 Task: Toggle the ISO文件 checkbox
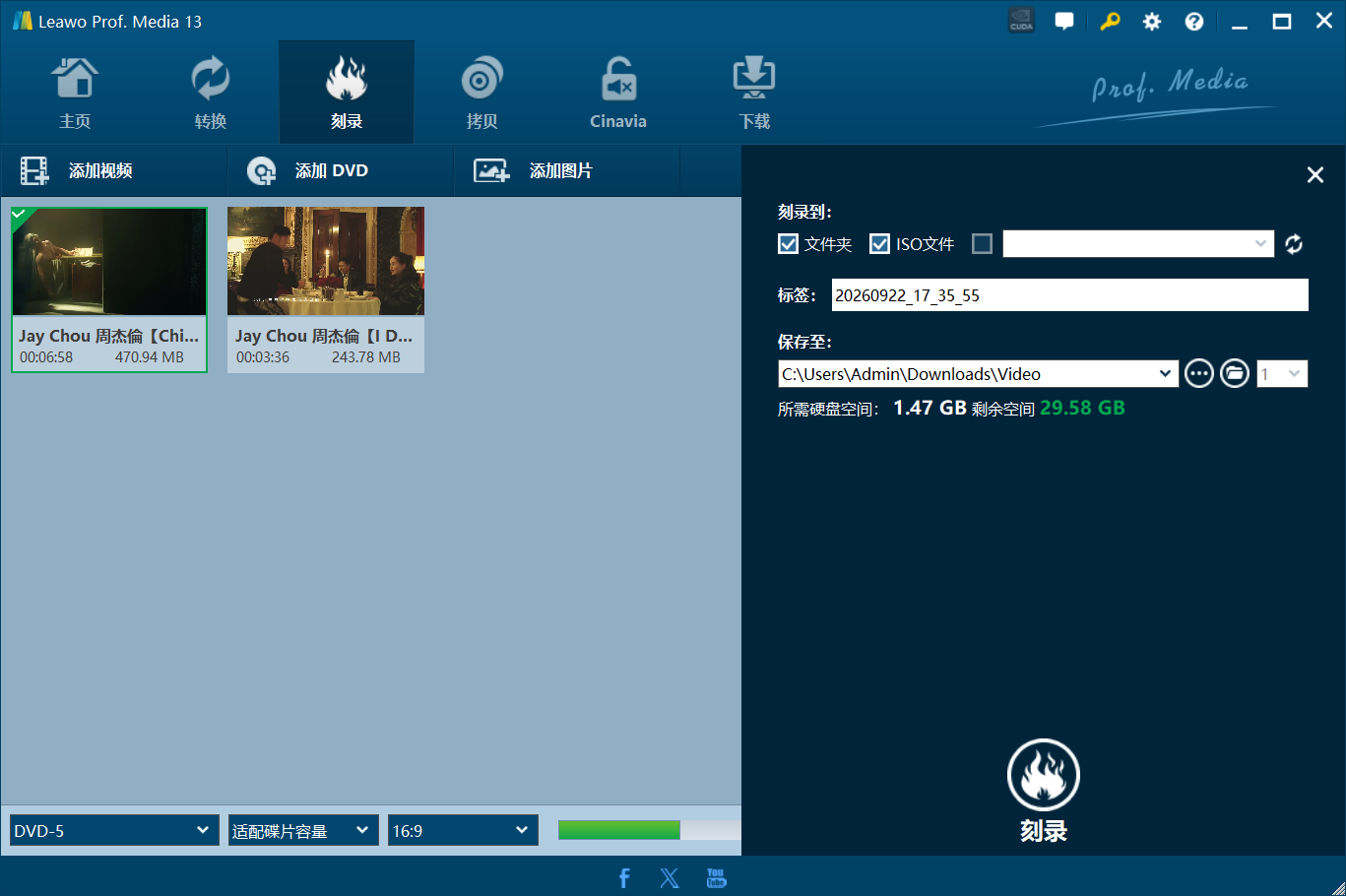[879, 244]
